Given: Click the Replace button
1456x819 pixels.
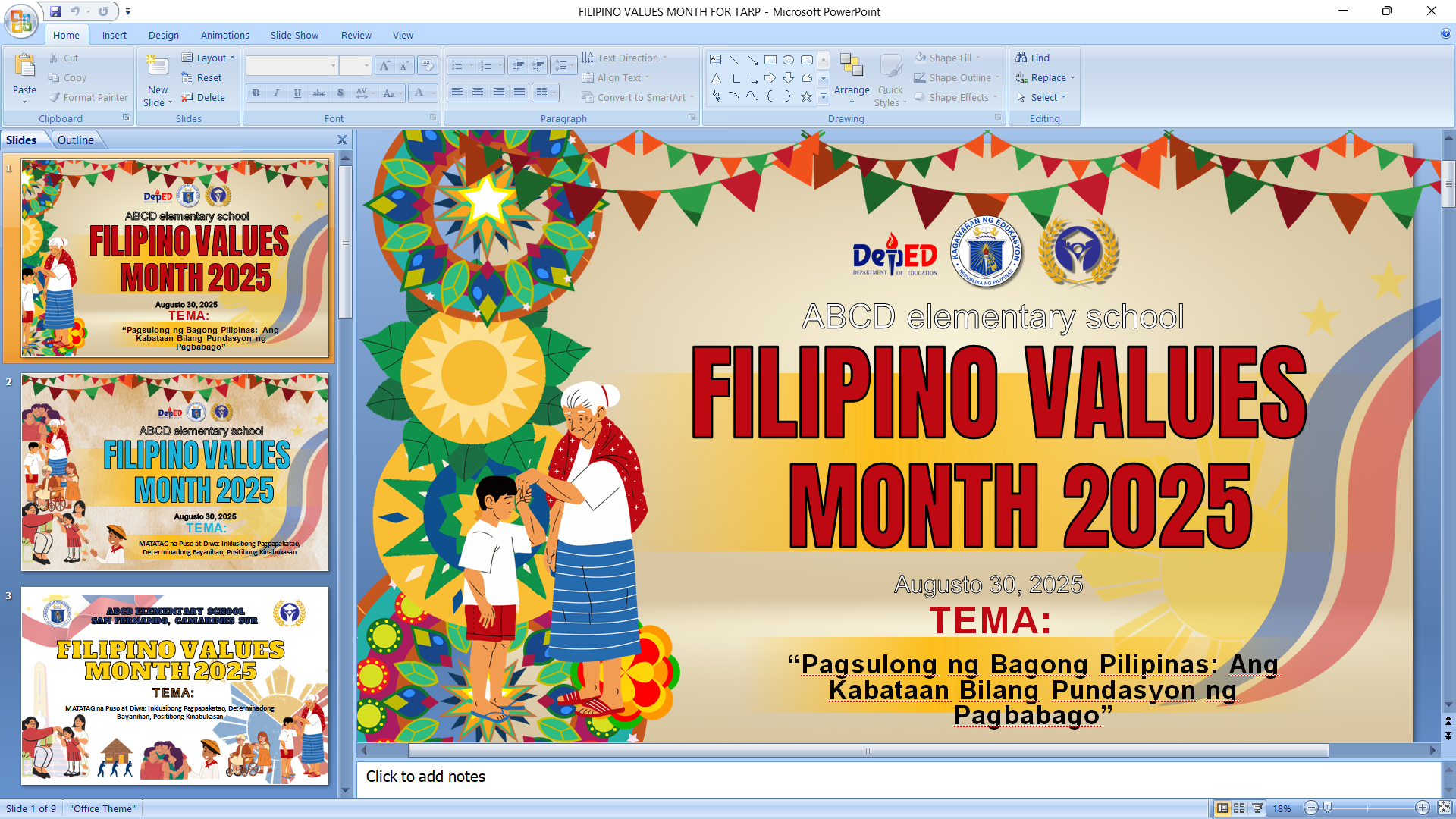Looking at the screenshot, I should pos(1048,77).
